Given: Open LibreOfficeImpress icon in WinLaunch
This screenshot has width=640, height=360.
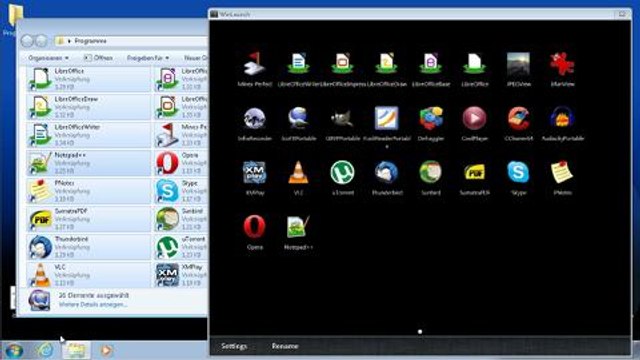Looking at the screenshot, I should (x=342, y=64).
